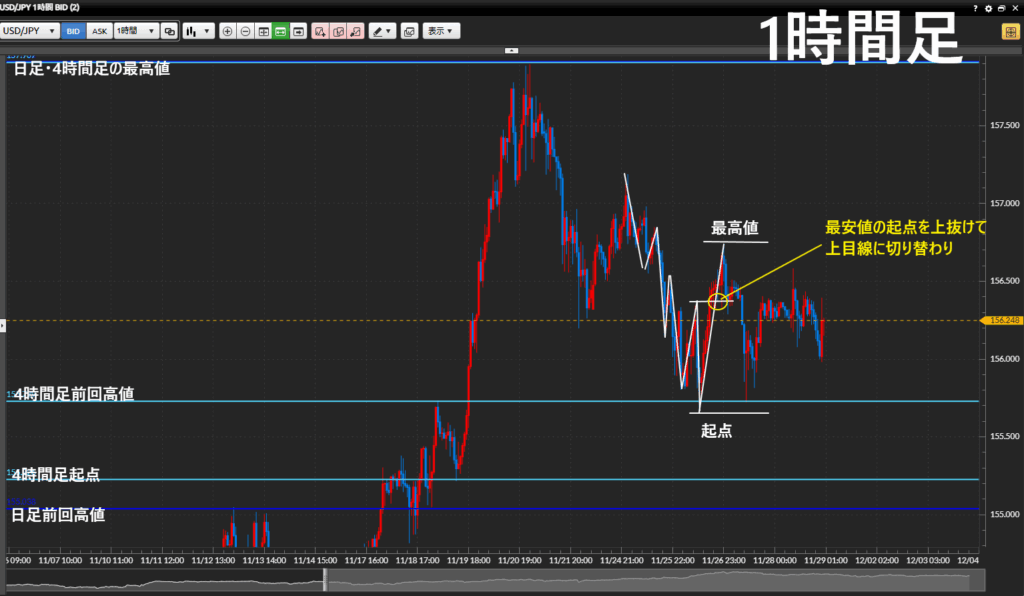Zoom in with the plus magnifier icon

227,31
